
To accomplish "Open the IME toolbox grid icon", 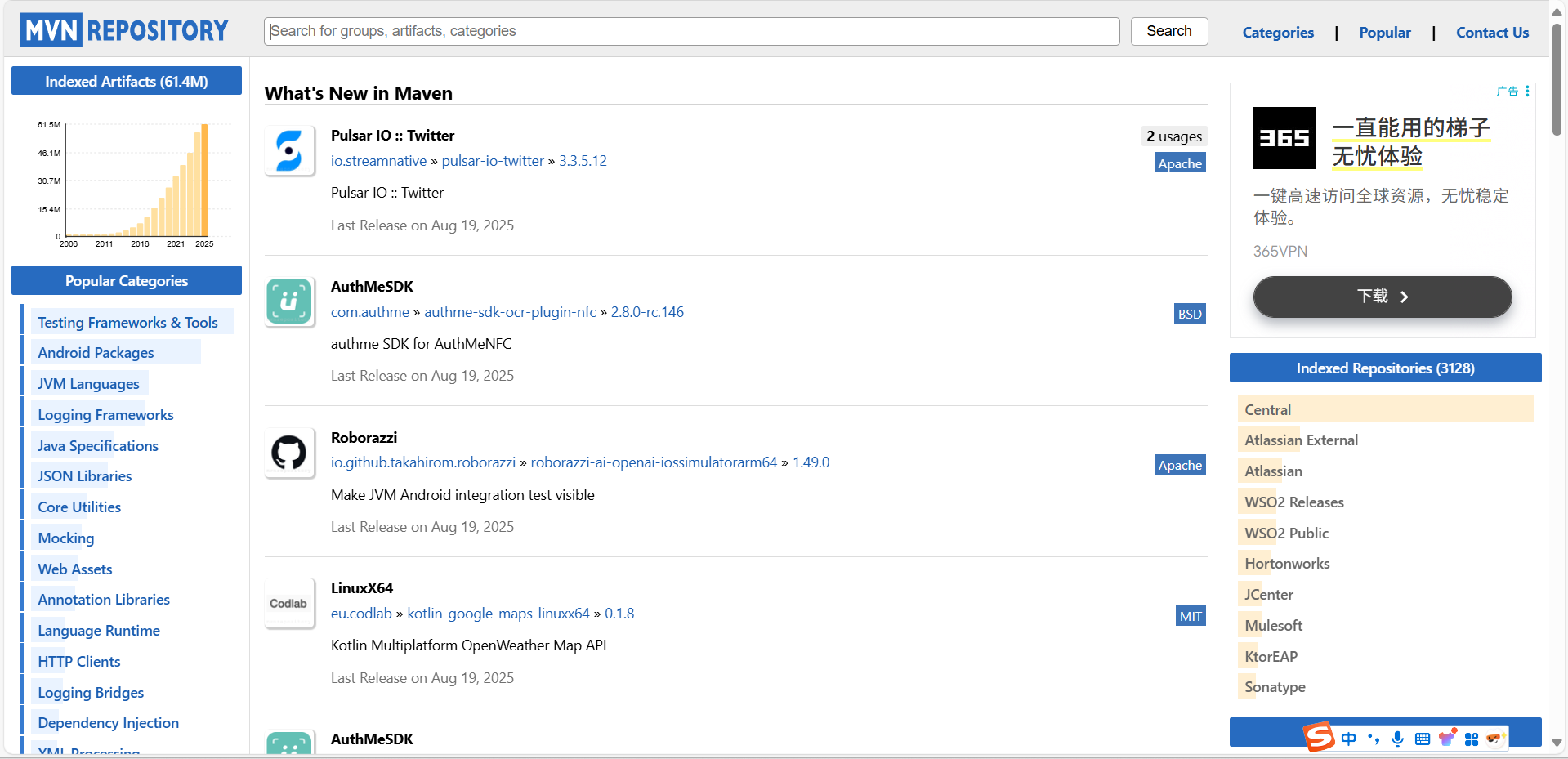I will 1472,739.
